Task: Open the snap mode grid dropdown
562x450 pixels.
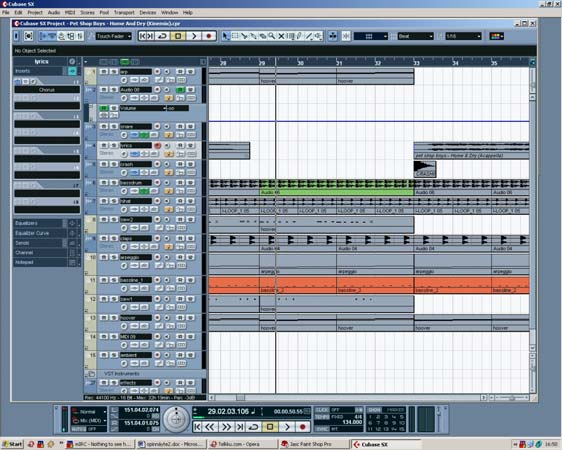Action: click(x=371, y=36)
